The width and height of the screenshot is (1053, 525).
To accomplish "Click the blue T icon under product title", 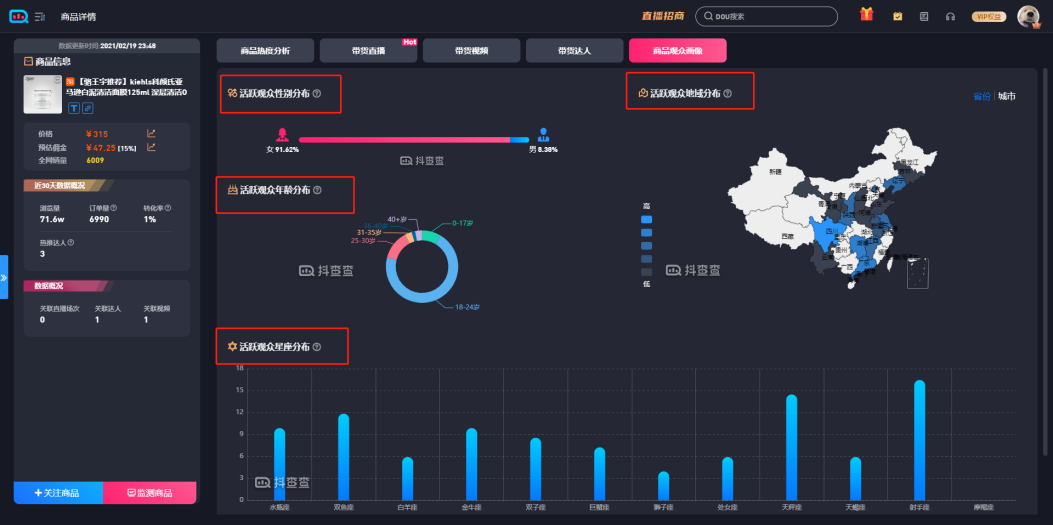I will point(74,107).
